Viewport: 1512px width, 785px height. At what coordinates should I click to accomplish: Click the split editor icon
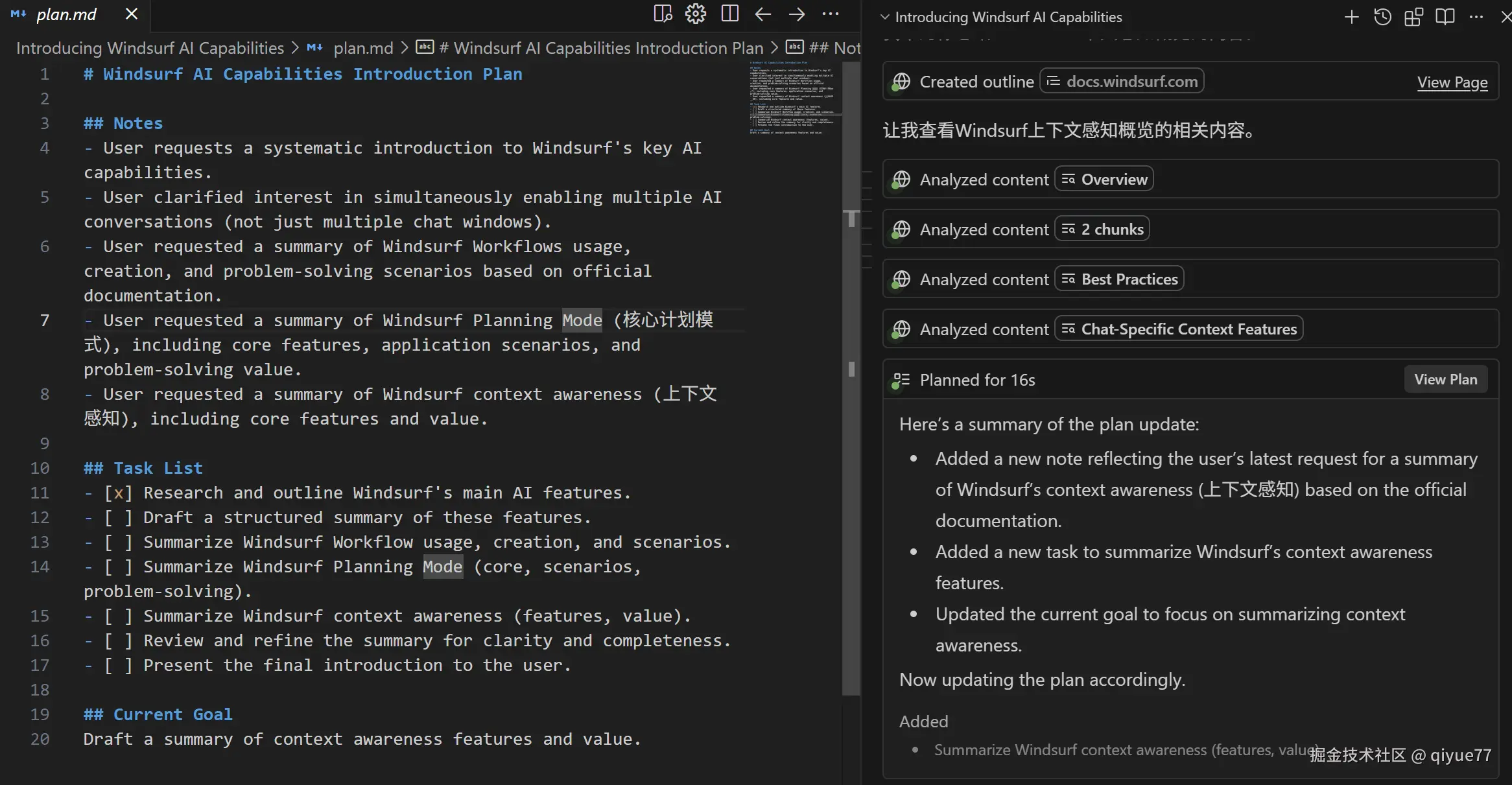pyautogui.click(x=729, y=14)
